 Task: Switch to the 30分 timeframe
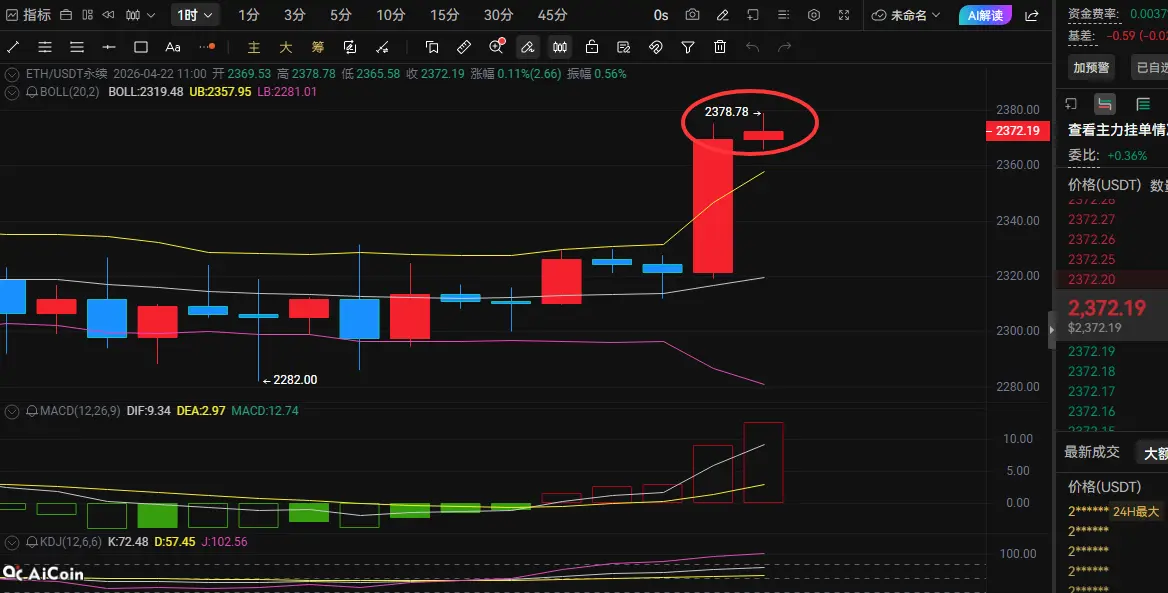point(498,15)
